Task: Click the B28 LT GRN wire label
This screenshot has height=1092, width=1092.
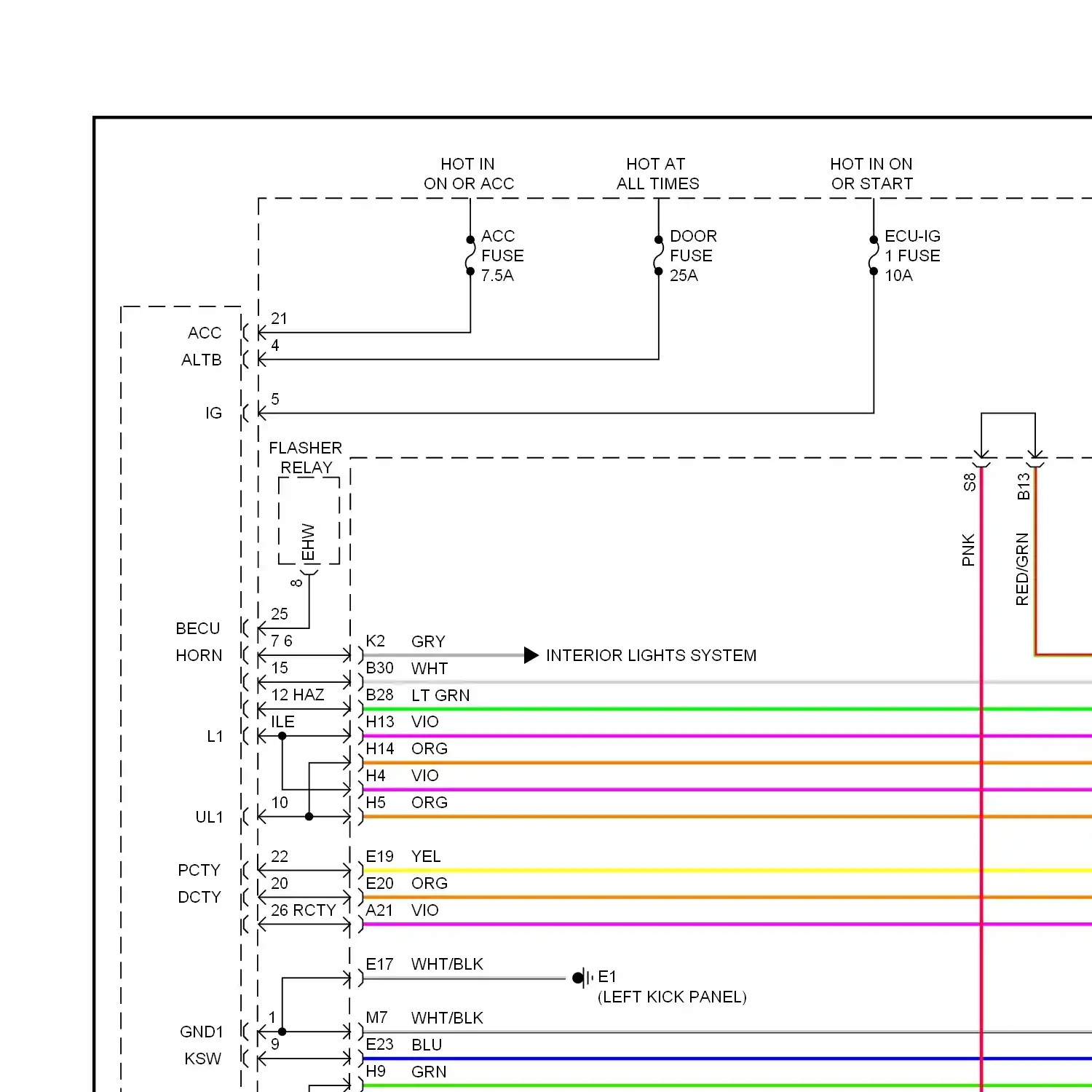Action: tap(417, 695)
